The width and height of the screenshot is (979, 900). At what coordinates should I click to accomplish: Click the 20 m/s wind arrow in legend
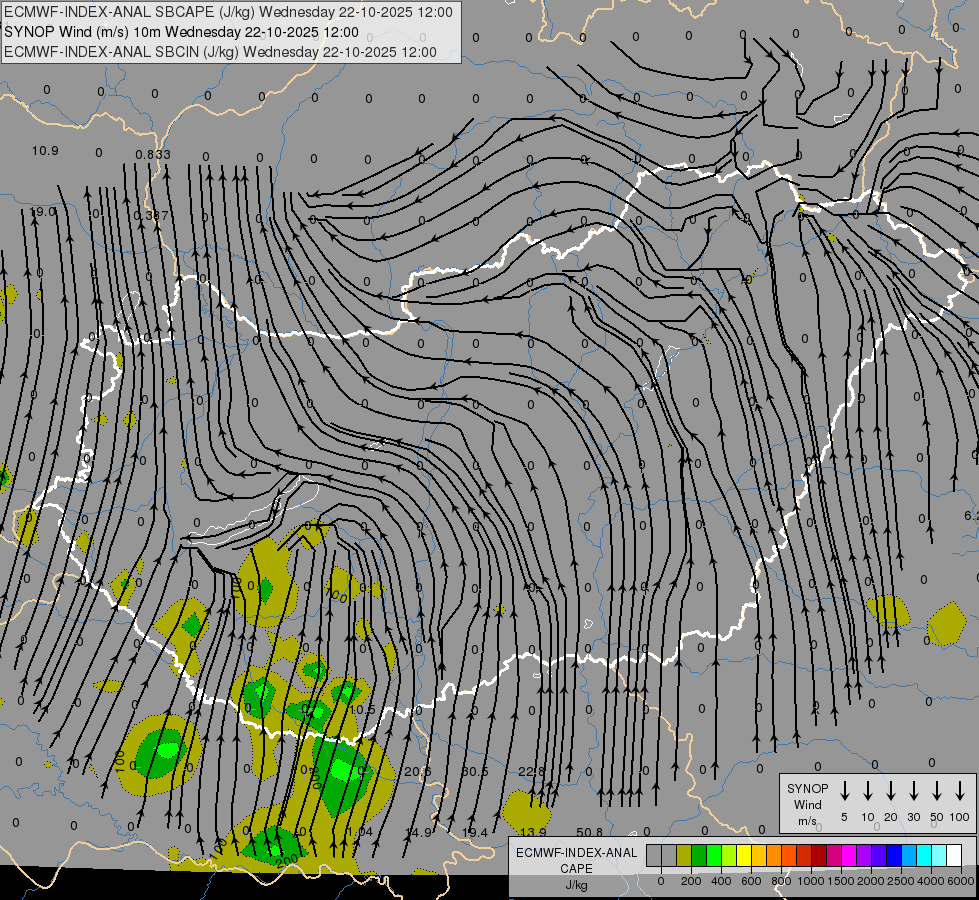pyautogui.click(x=891, y=791)
